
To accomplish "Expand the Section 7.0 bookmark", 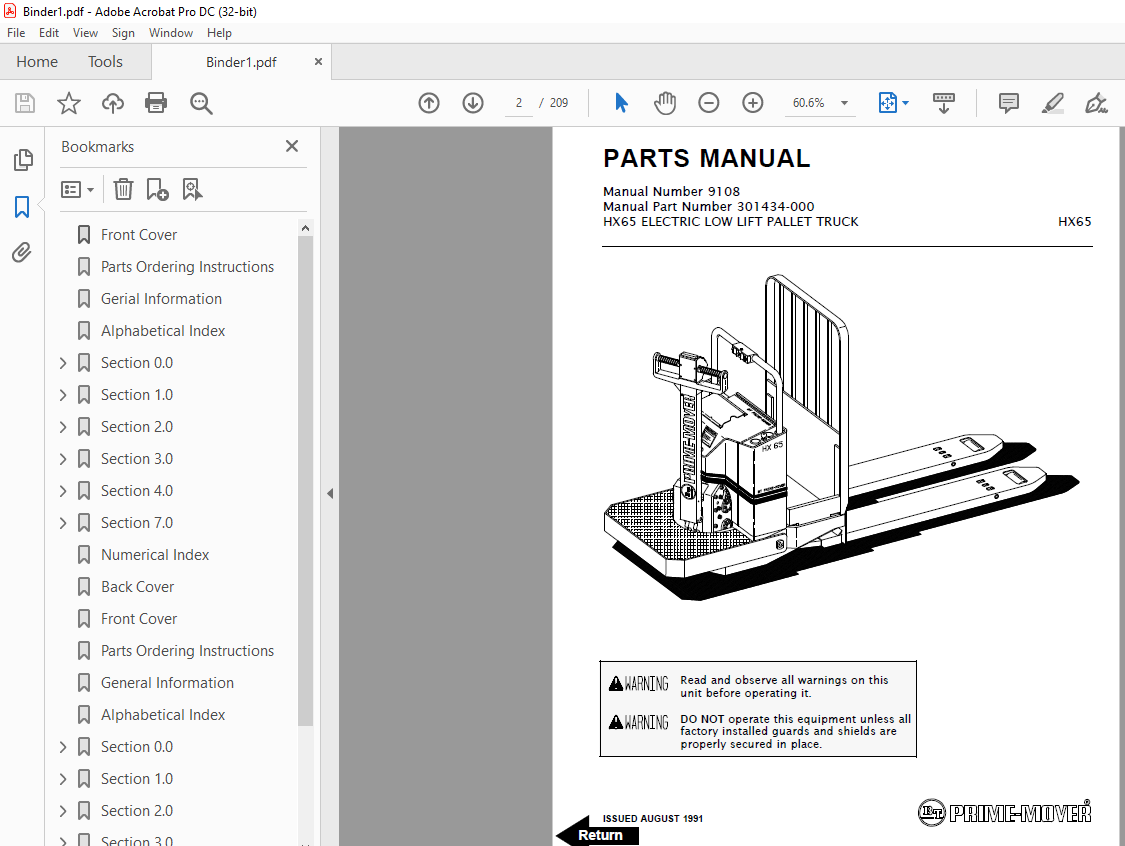I will pyautogui.click(x=63, y=523).
